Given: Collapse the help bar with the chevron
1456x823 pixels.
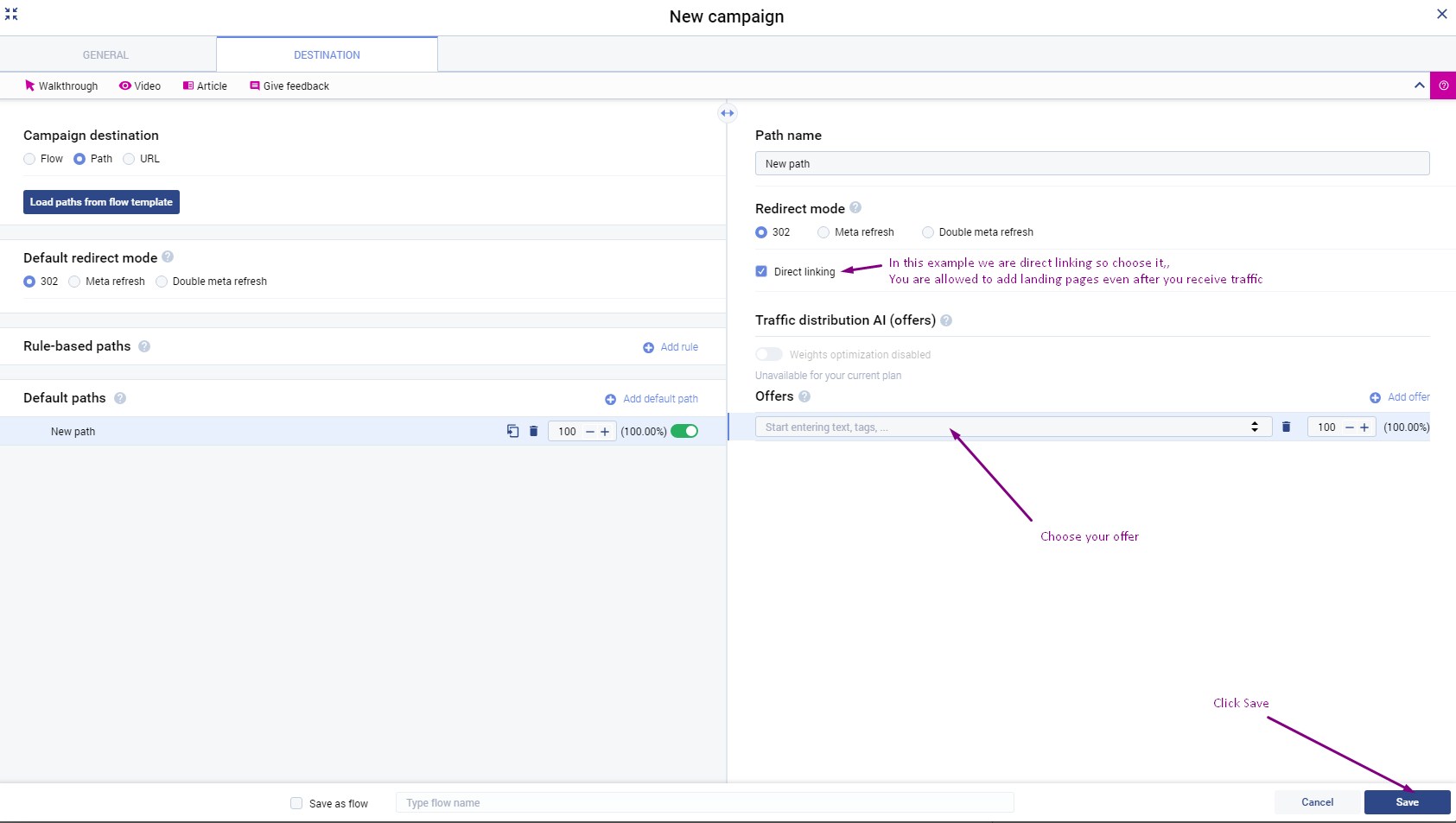Looking at the screenshot, I should pyautogui.click(x=1419, y=85).
